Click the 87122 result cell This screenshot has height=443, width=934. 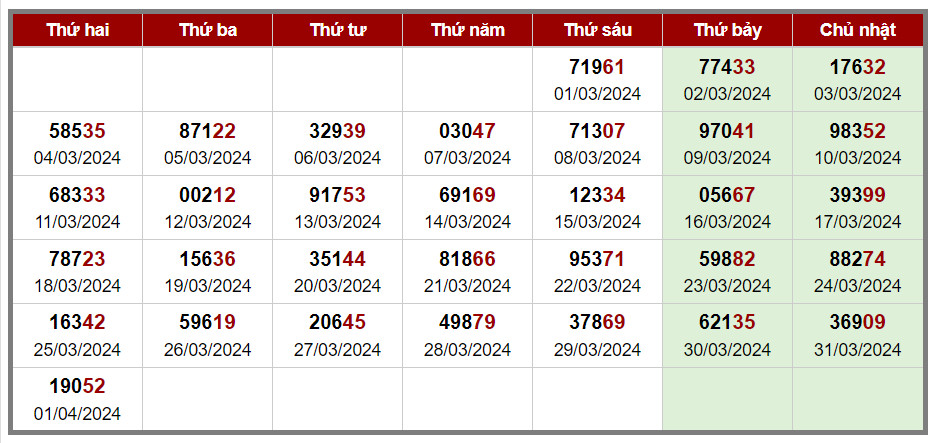(207, 143)
